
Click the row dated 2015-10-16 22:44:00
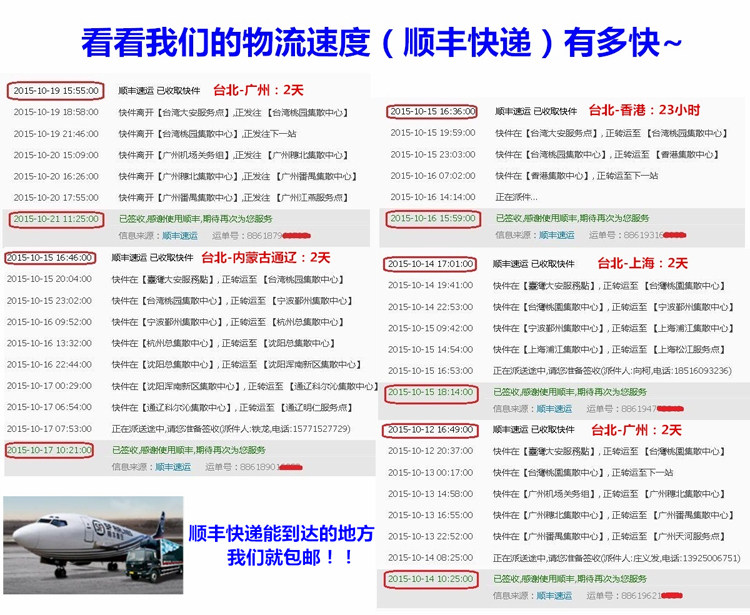(184, 365)
